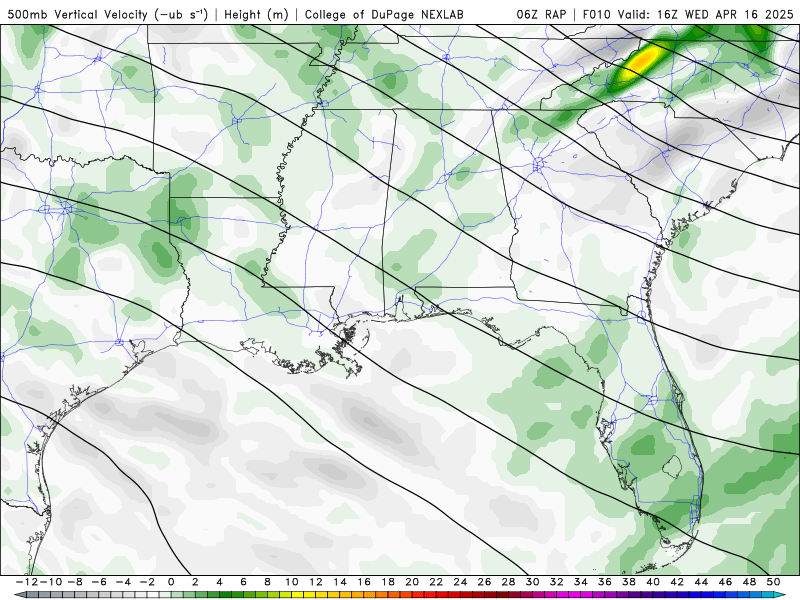Click the '18' color scale label
Screen dimensions: 800x600
(x=388, y=582)
